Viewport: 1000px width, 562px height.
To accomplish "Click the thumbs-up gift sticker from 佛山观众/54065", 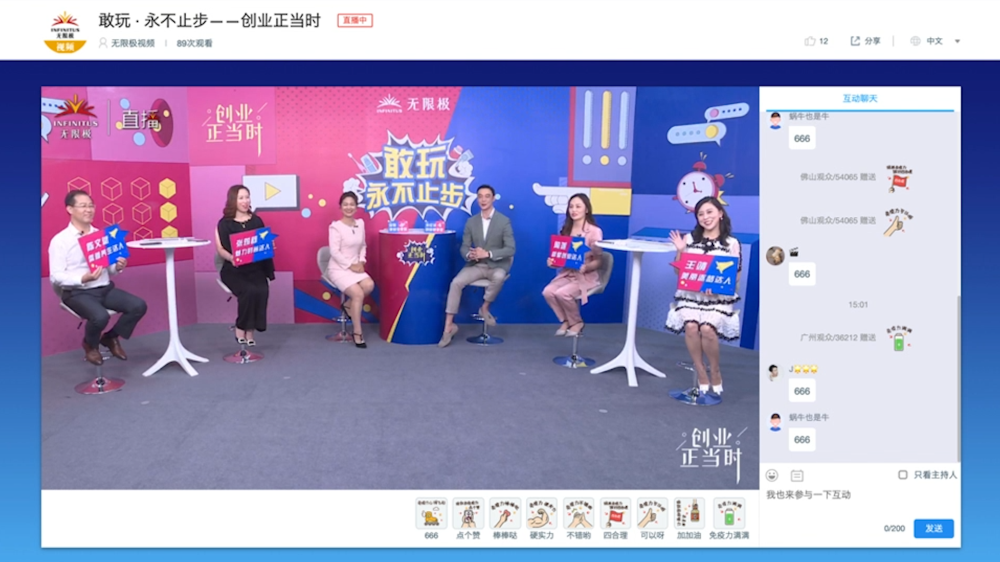I will pos(898,222).
